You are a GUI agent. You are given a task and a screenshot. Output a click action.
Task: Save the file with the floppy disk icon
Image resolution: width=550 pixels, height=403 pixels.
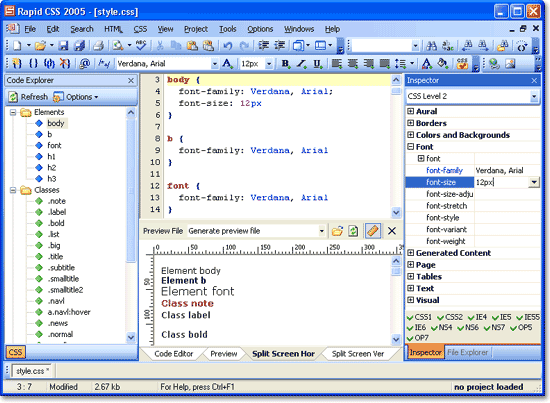pyautogui.click(x=63, y=46)
